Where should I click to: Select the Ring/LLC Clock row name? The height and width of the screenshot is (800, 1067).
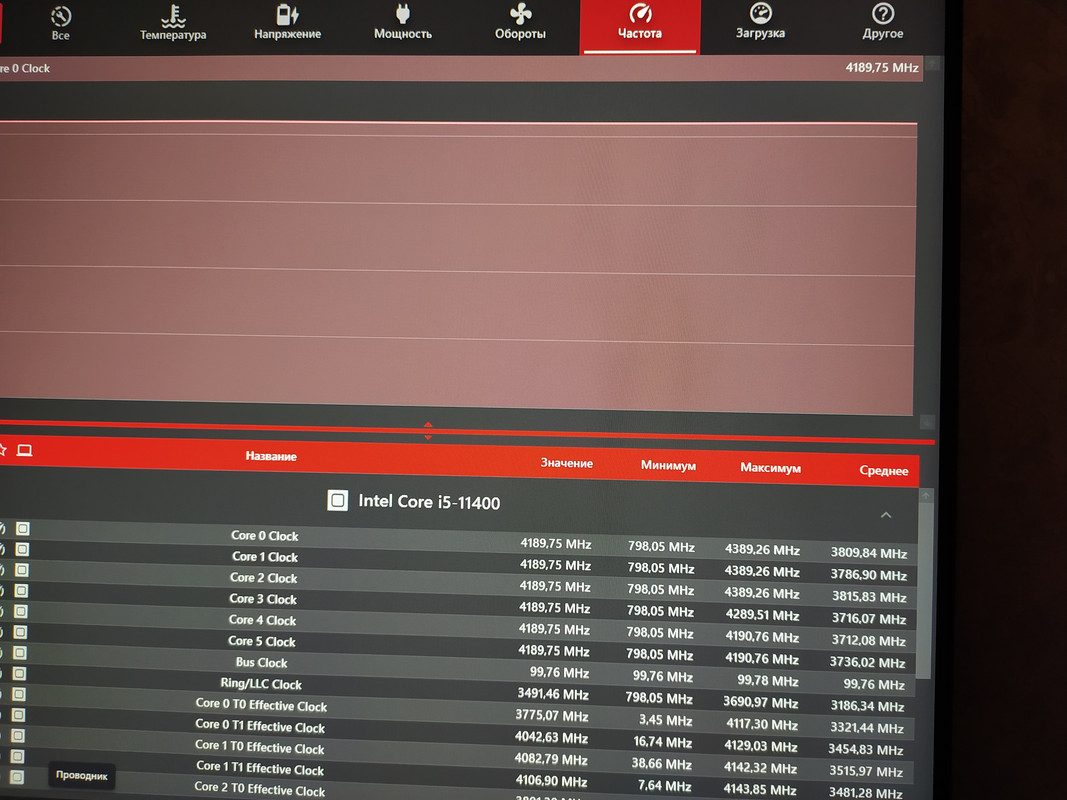click(x=261, y=684)
